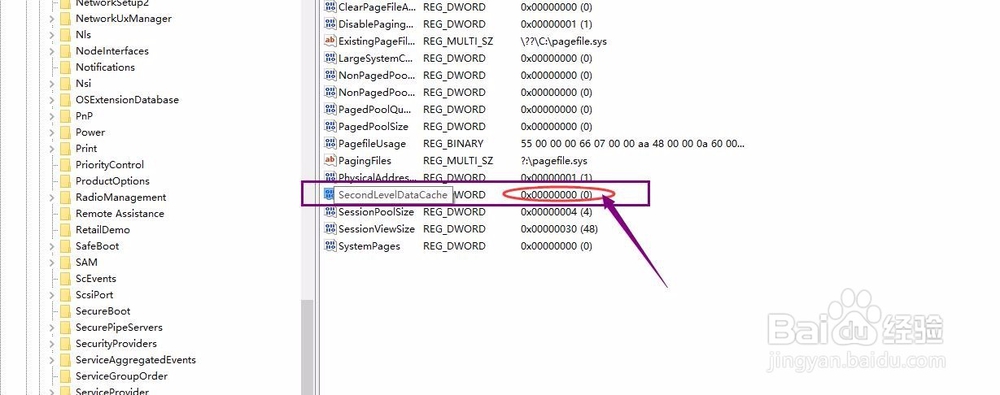Click the folder icon of Notifications
Viewport: 1000px width, 395px height.
tap(65, 67)
